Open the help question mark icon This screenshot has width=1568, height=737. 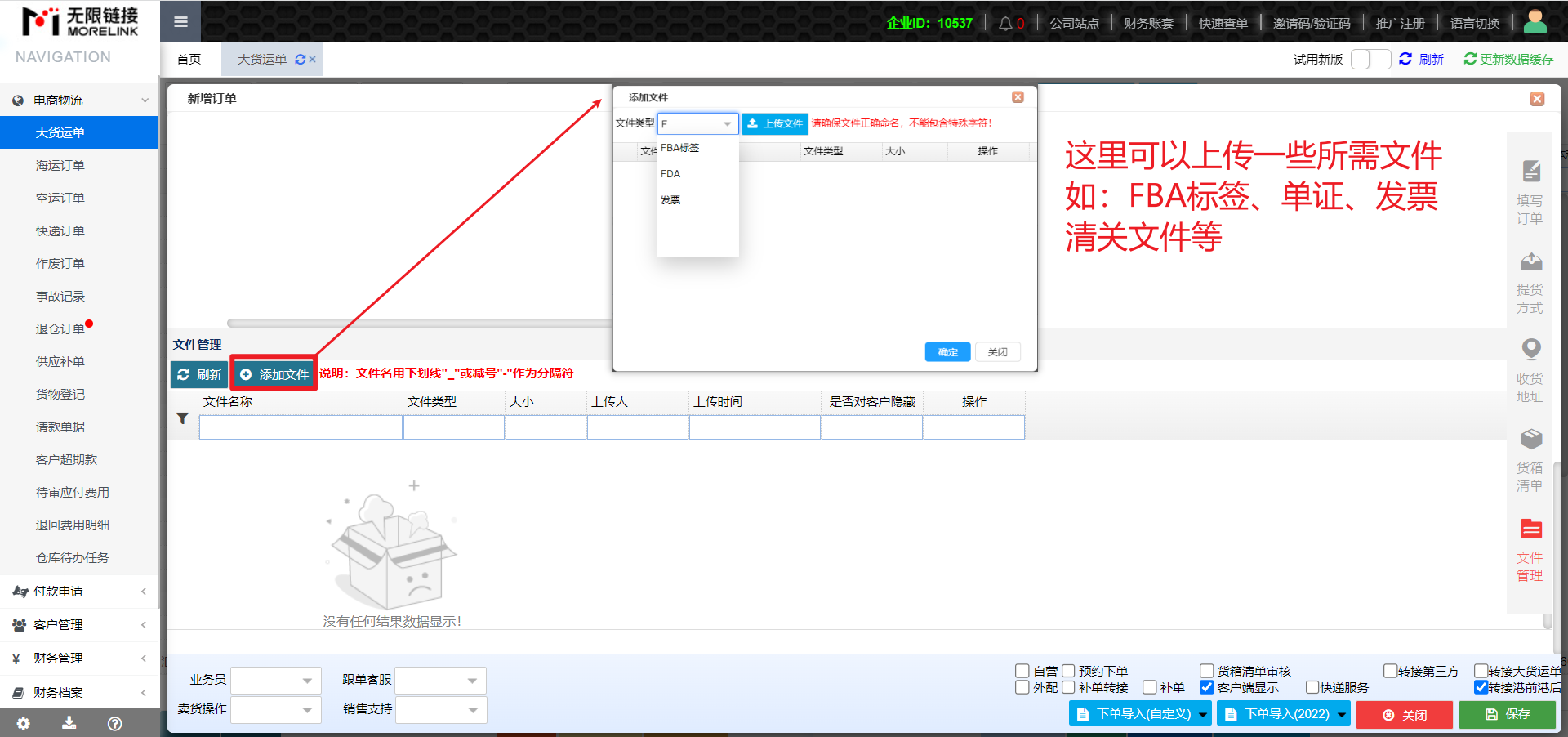115,723
